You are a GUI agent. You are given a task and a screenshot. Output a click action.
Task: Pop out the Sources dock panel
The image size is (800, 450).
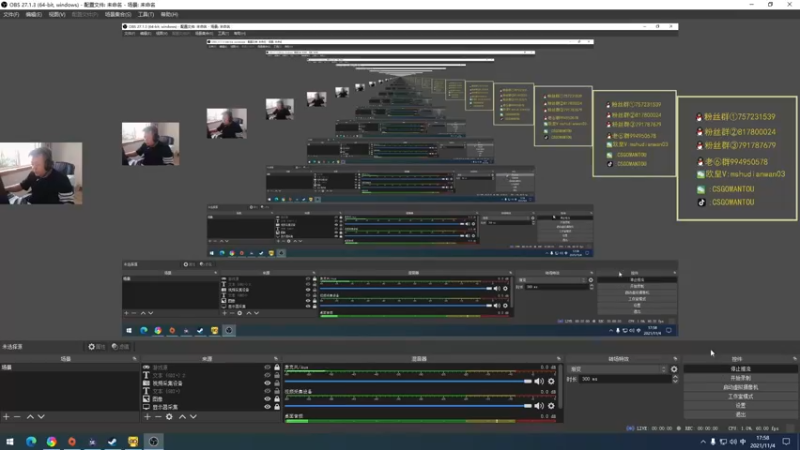[x=276, y=359]
